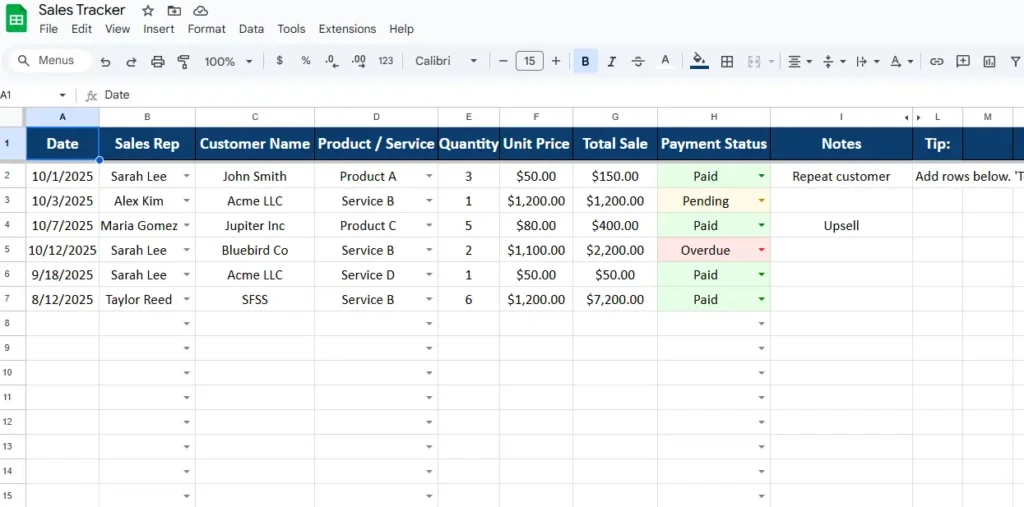Open the Google Sheets home icon
This screenshot has width=1024, height=507.
(16, 19)
